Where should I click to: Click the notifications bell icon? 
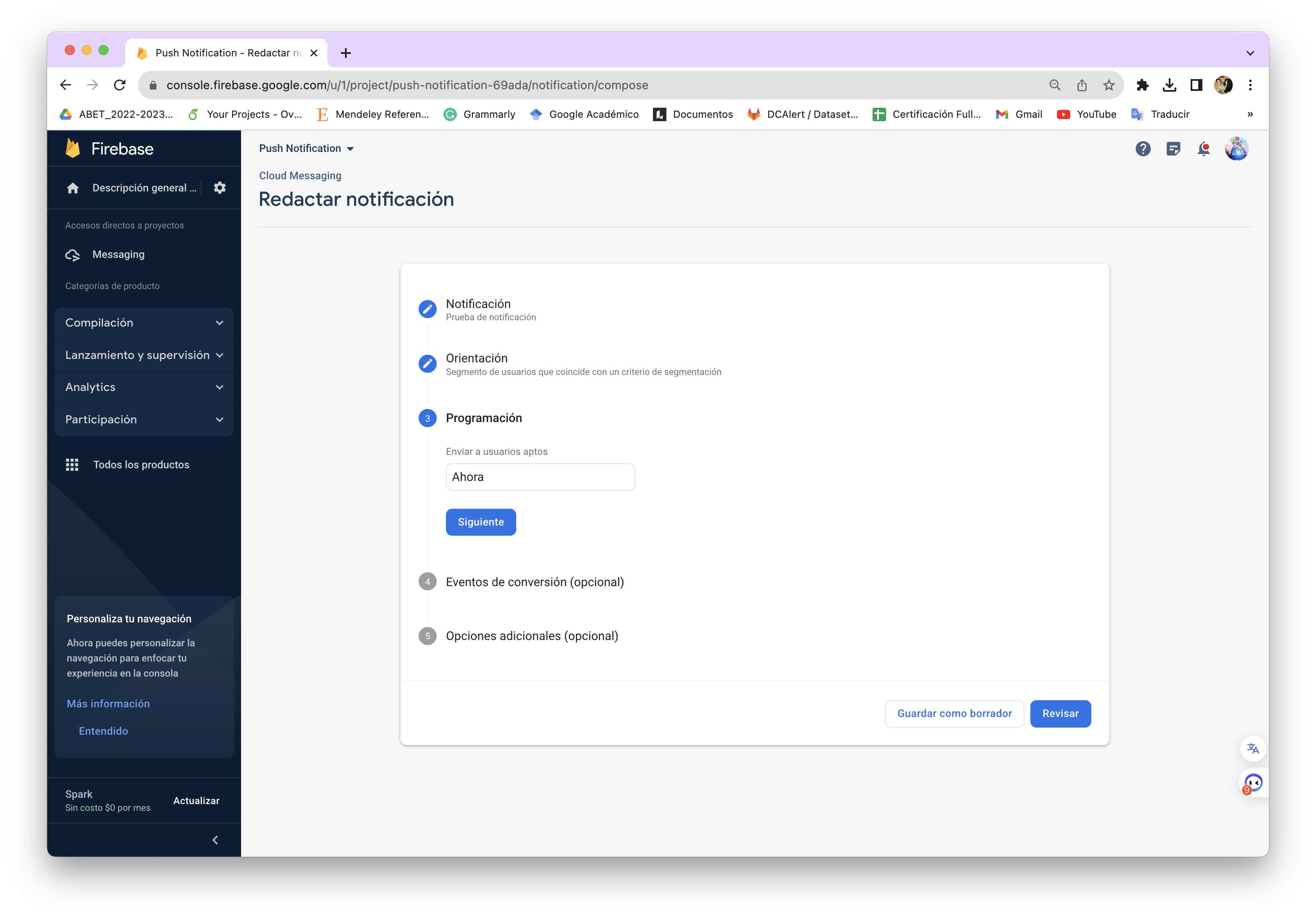click(1204, 148)
